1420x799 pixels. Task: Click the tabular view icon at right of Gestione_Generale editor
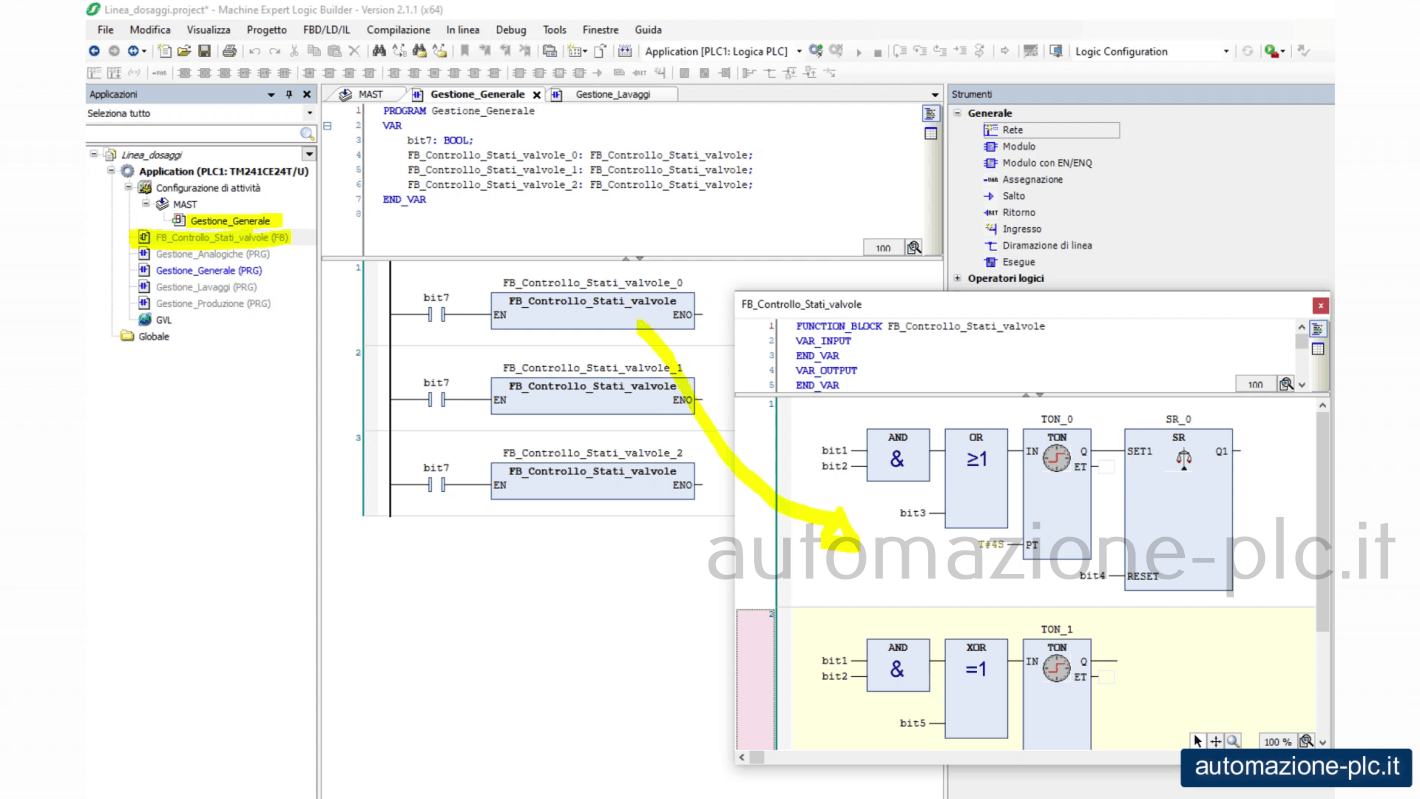point(931,134)
